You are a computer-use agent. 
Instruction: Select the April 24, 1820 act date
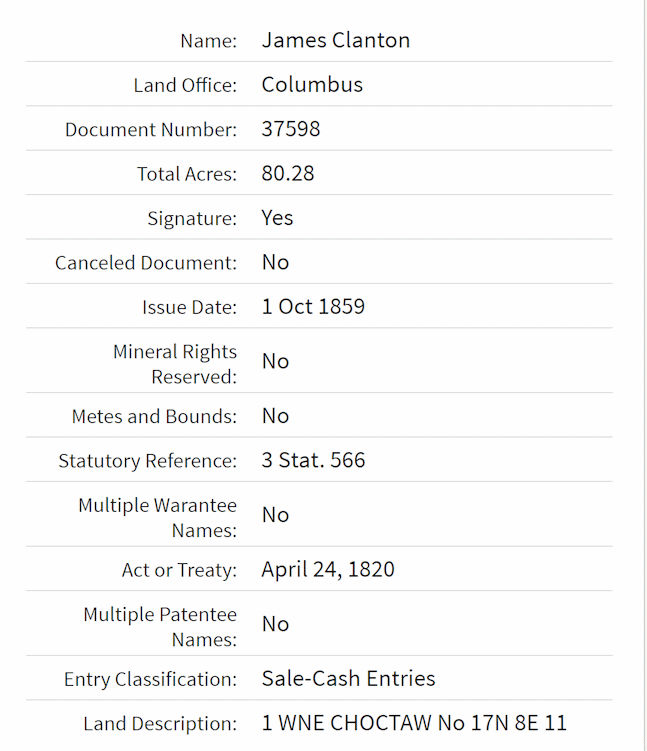pos(328,569)
